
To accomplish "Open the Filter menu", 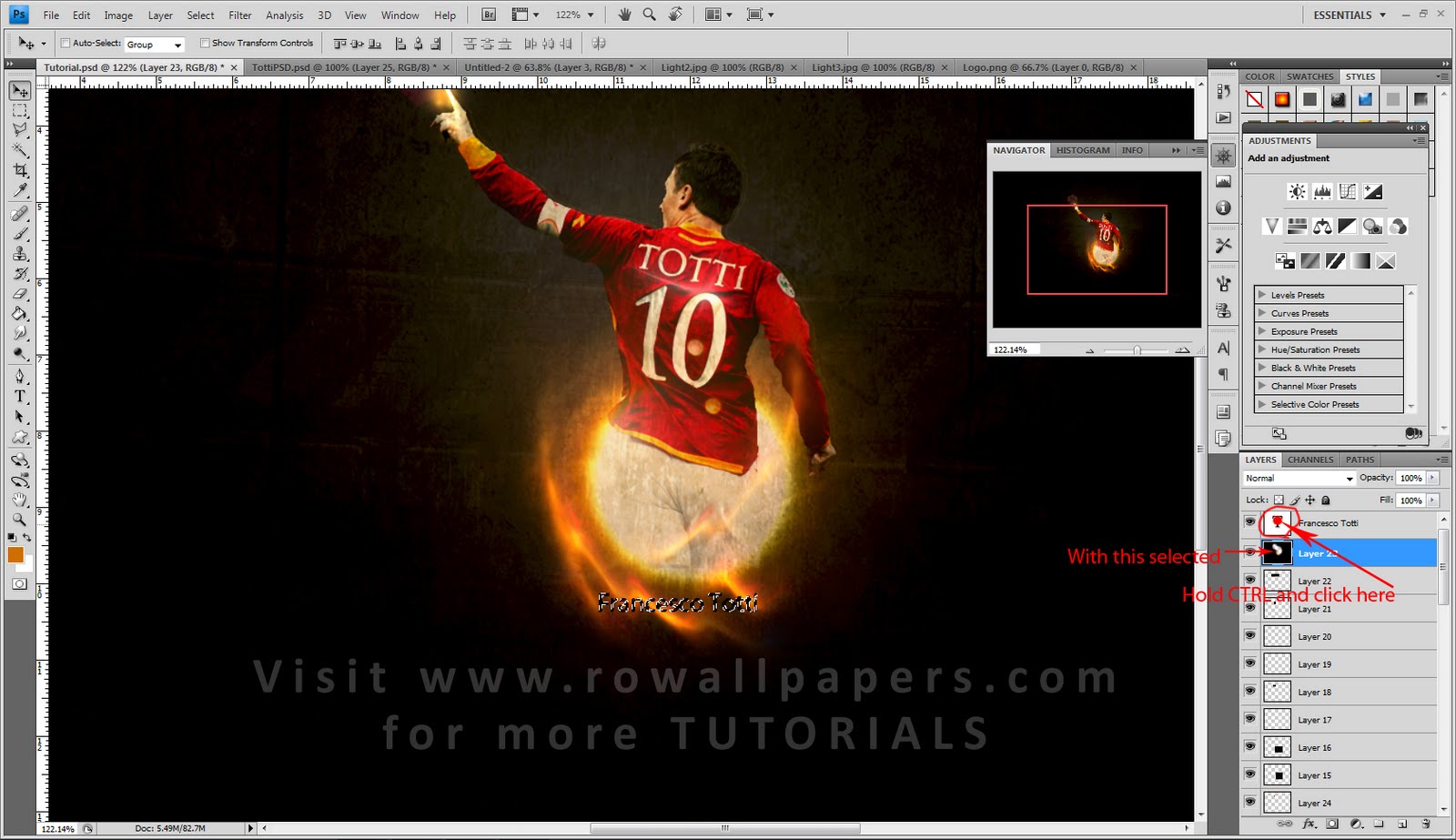I will pyautogui.click(x=240, y=15).
